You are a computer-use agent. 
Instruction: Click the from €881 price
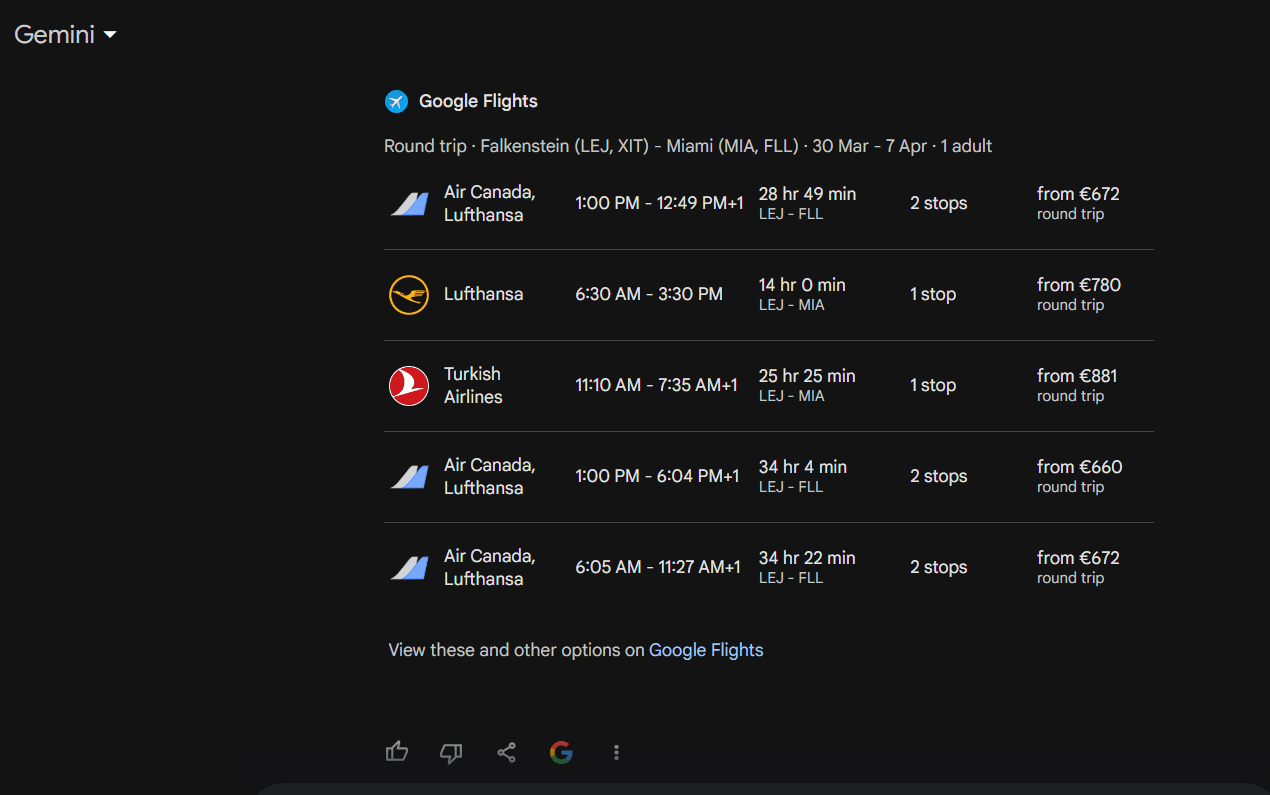coord(1077,376)
